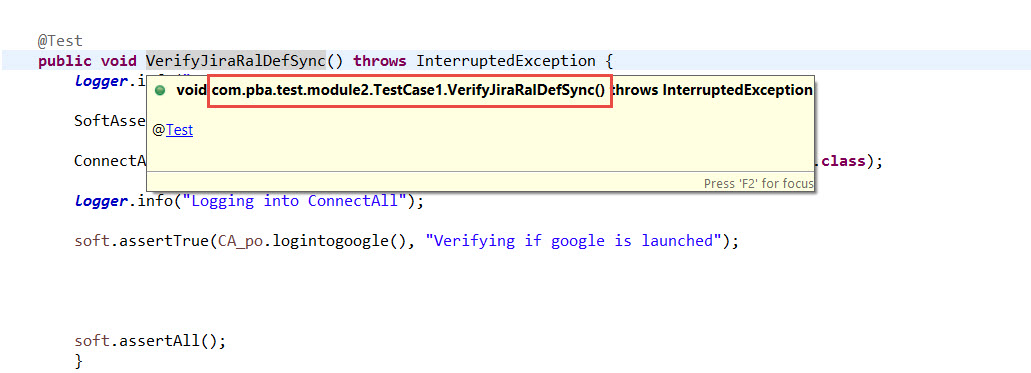Click the 'Press F2 for focus' hint

click(758, 184)
